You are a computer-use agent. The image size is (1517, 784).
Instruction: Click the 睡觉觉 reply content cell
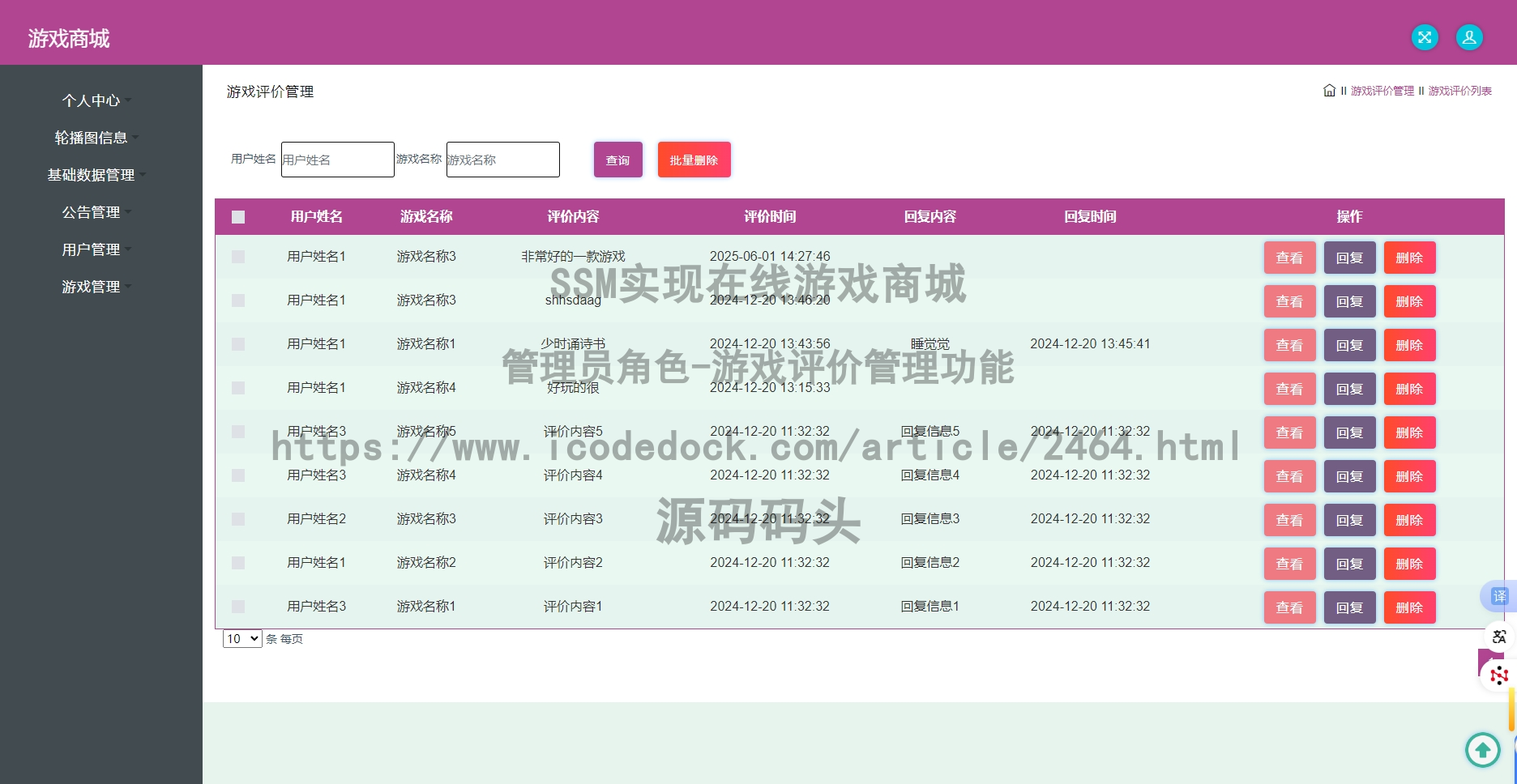[x=930, y=344]
